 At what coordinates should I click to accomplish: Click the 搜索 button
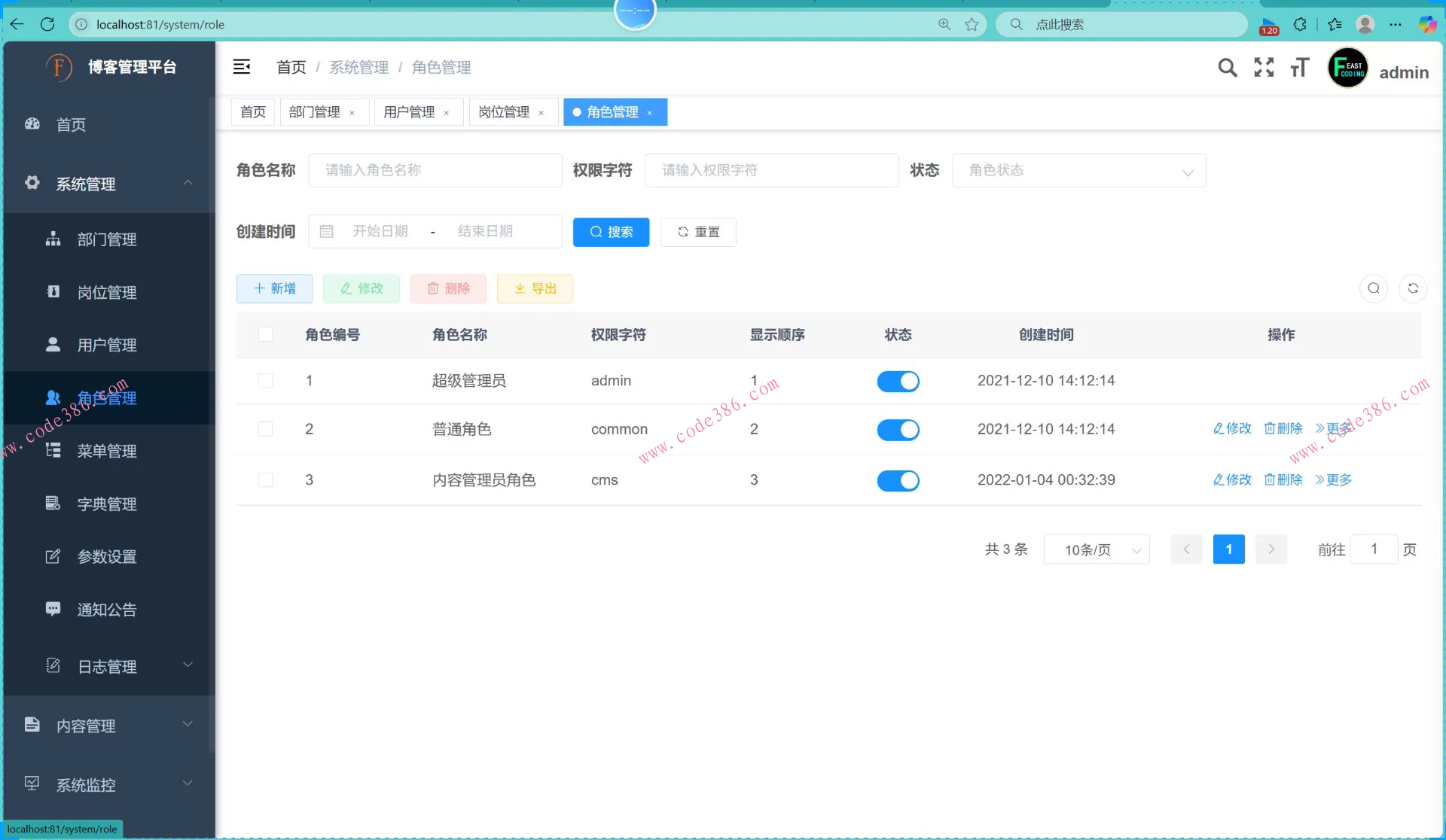[611, 232]
